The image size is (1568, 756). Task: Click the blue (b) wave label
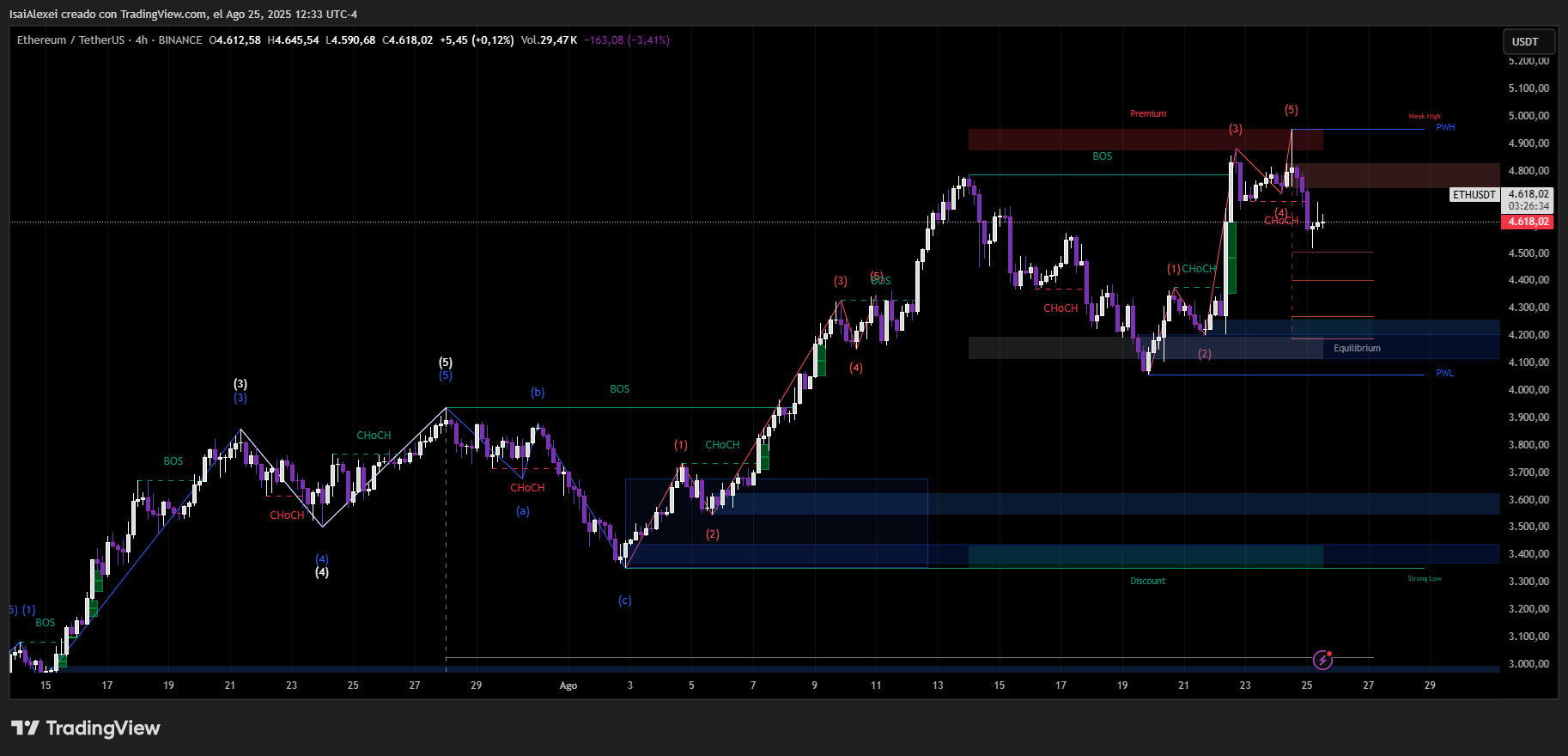537,393
